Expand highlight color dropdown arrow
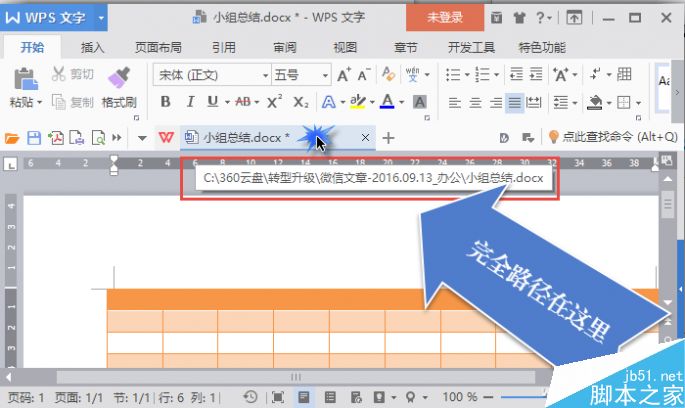The height and width of the screenshot is (408, 685). pyautogui.click(x=372, y=102)
